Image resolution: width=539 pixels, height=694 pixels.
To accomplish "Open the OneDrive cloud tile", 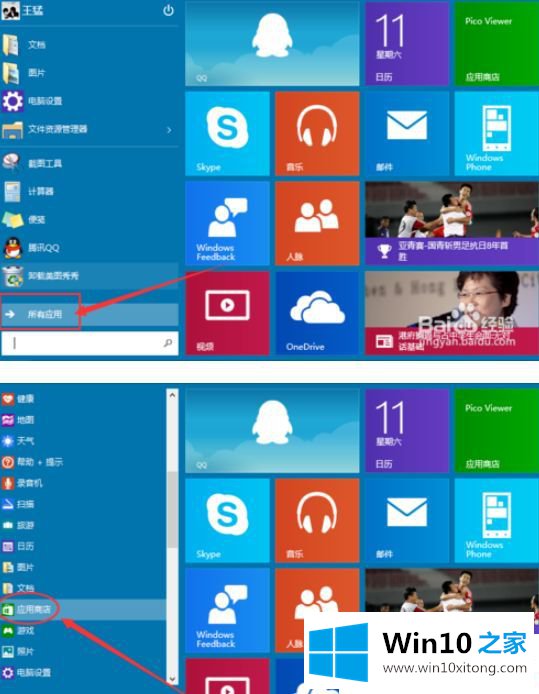I will (x=317, y=313).
